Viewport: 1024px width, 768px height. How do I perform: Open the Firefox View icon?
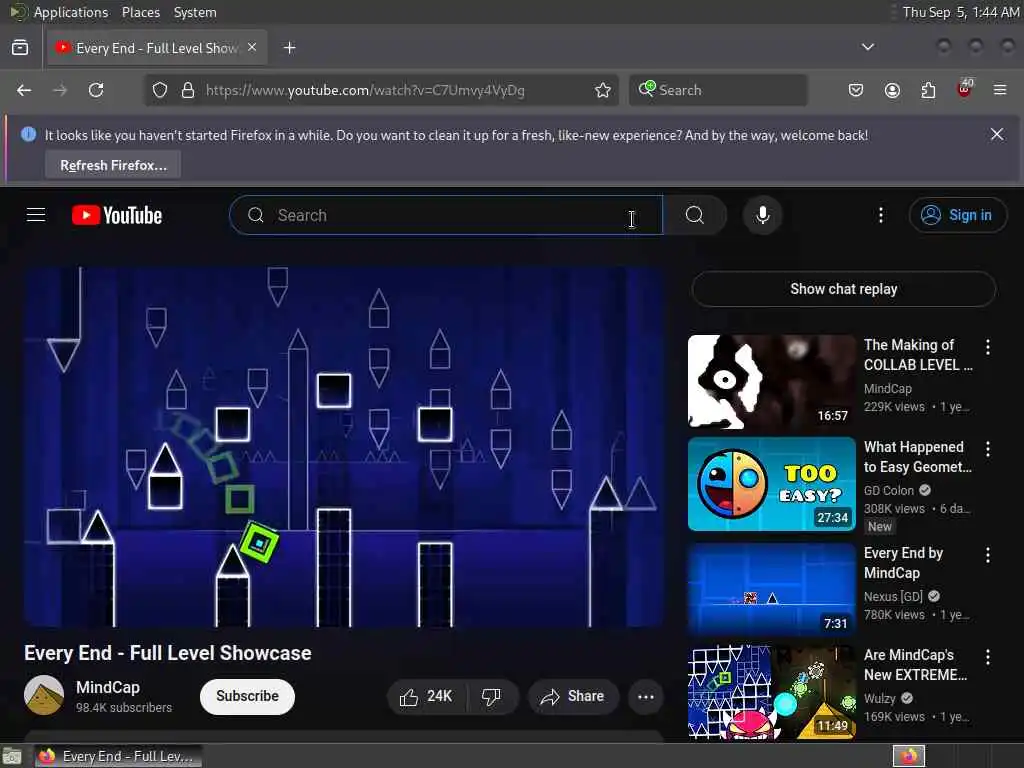(x=20, y=48)
